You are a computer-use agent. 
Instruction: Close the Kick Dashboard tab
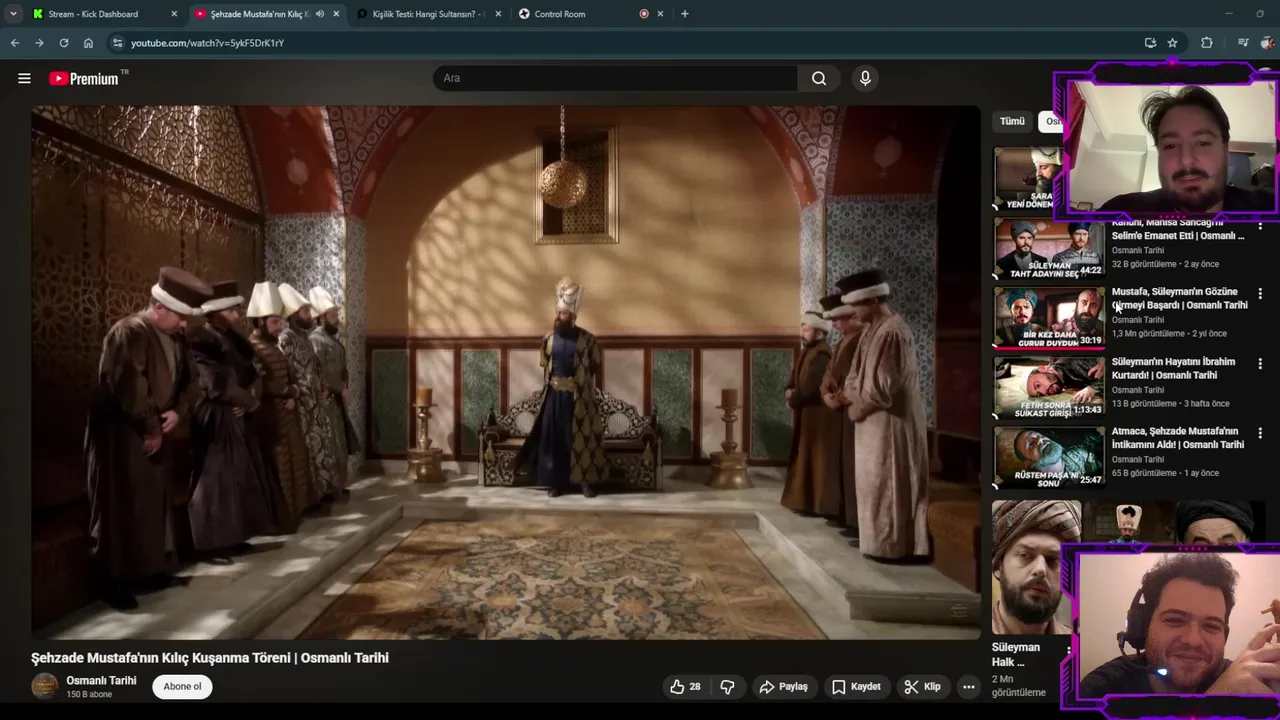click(174, 14)
